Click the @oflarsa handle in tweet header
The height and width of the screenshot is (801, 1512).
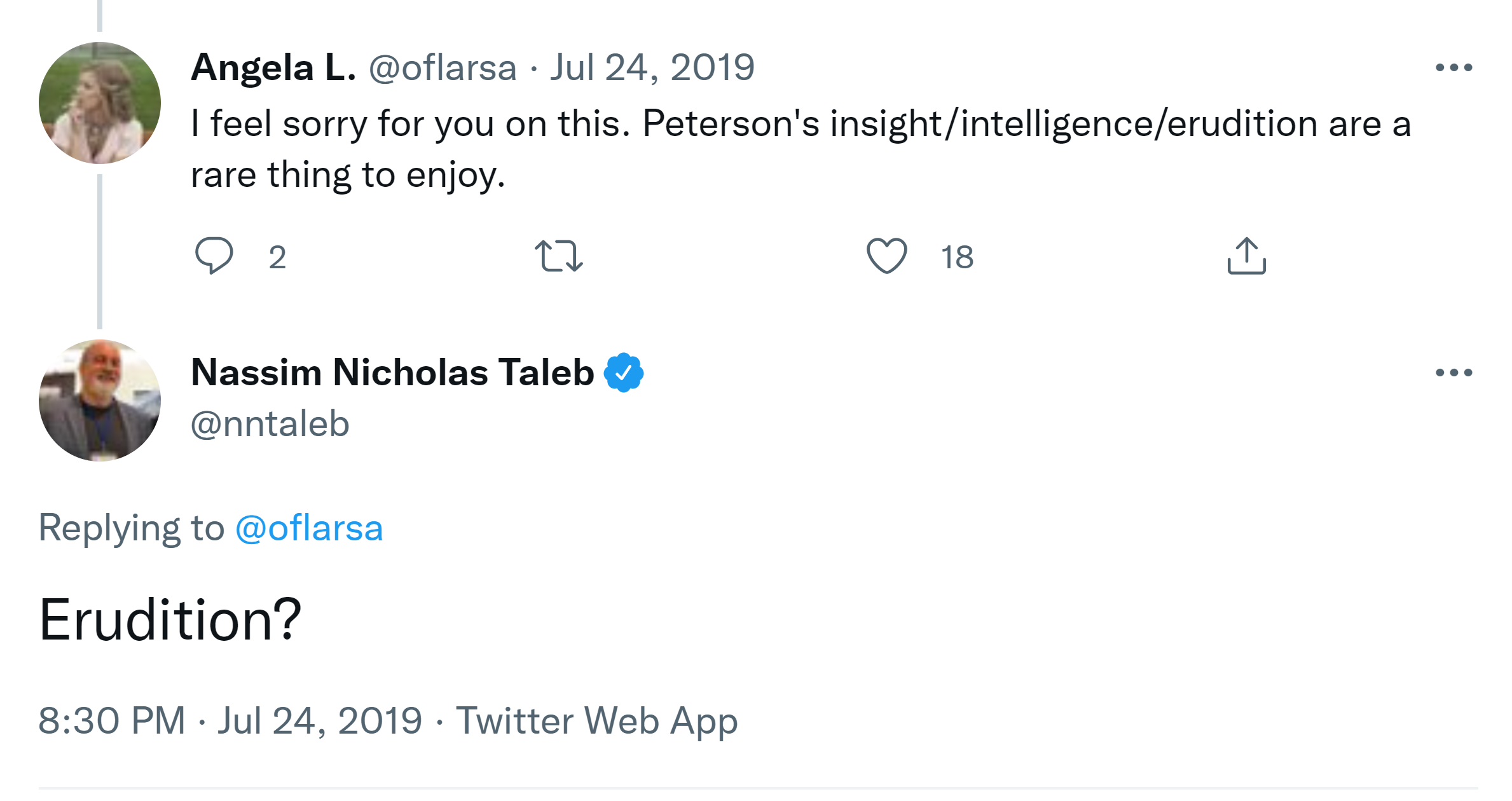click(x=443, y=67)
